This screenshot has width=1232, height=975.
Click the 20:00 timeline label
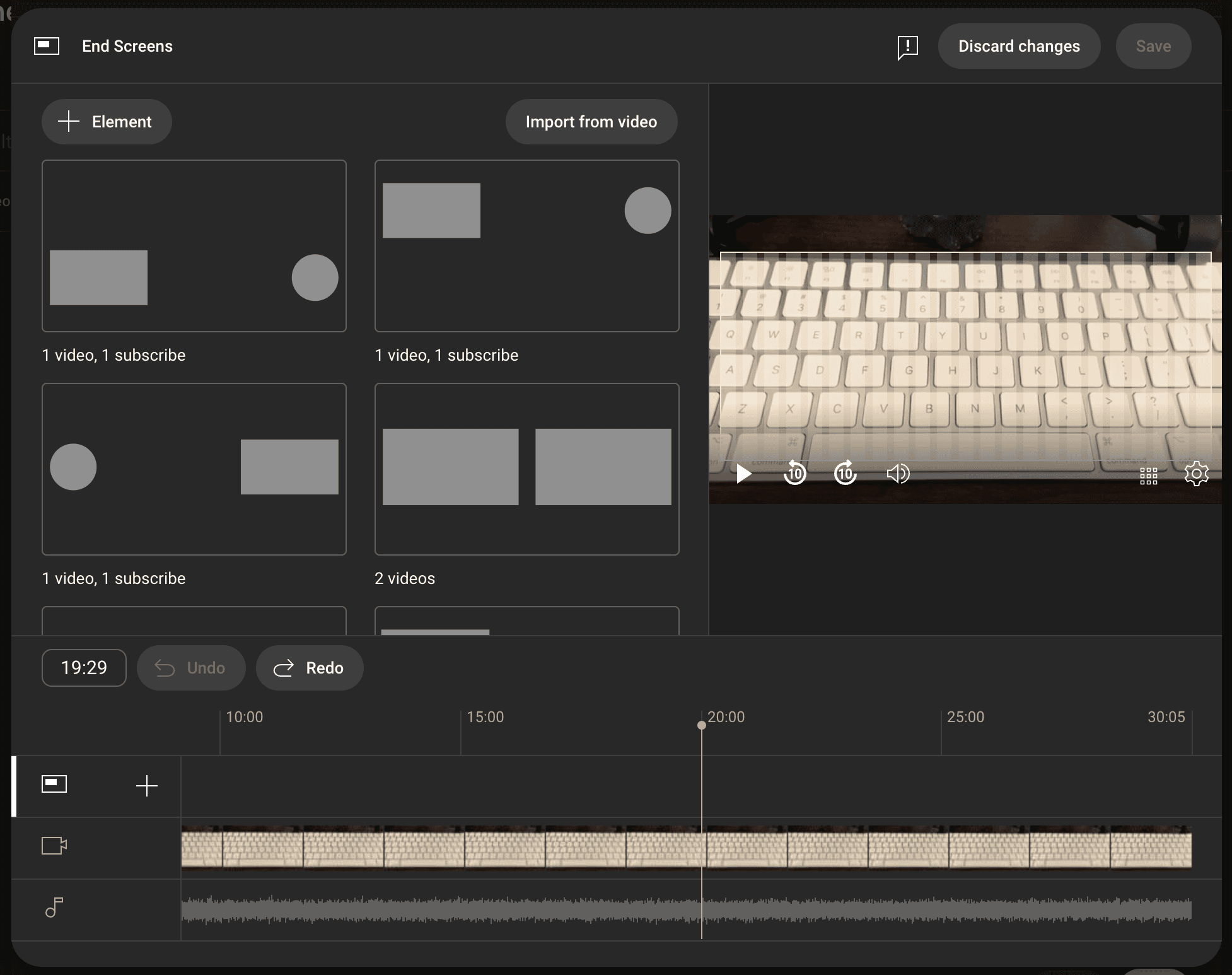tap(726, 717)
